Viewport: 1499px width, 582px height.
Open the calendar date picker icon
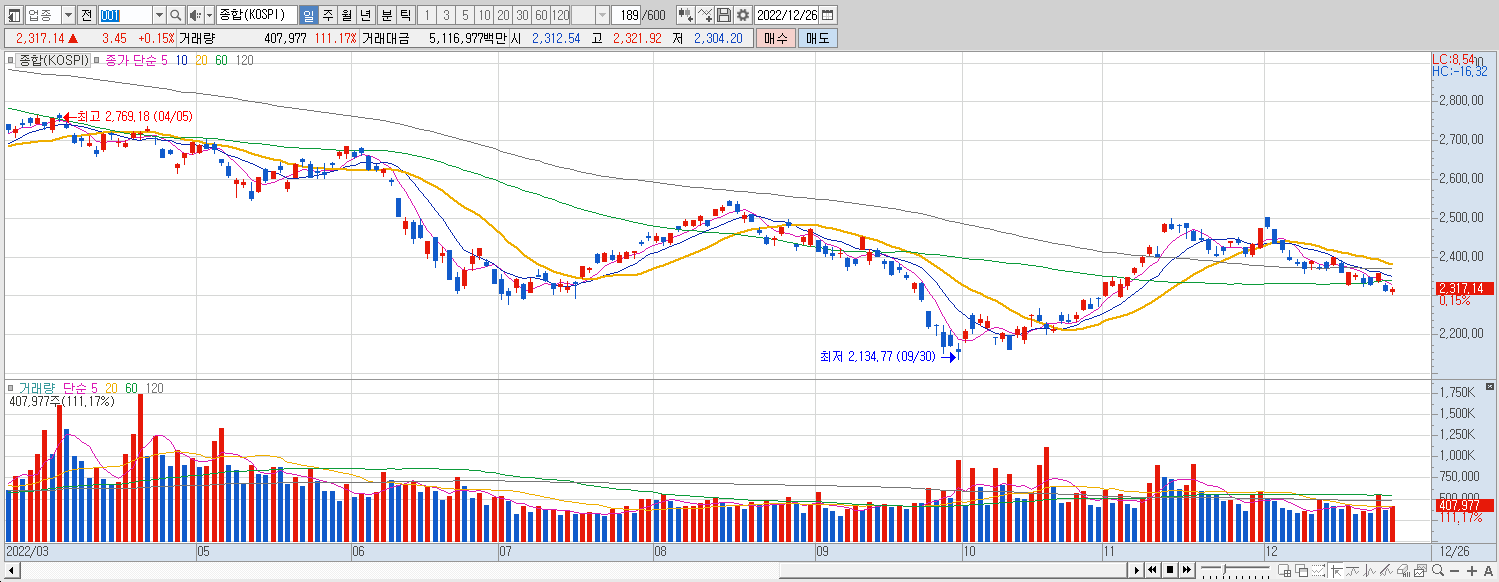[x=828, y=15]
